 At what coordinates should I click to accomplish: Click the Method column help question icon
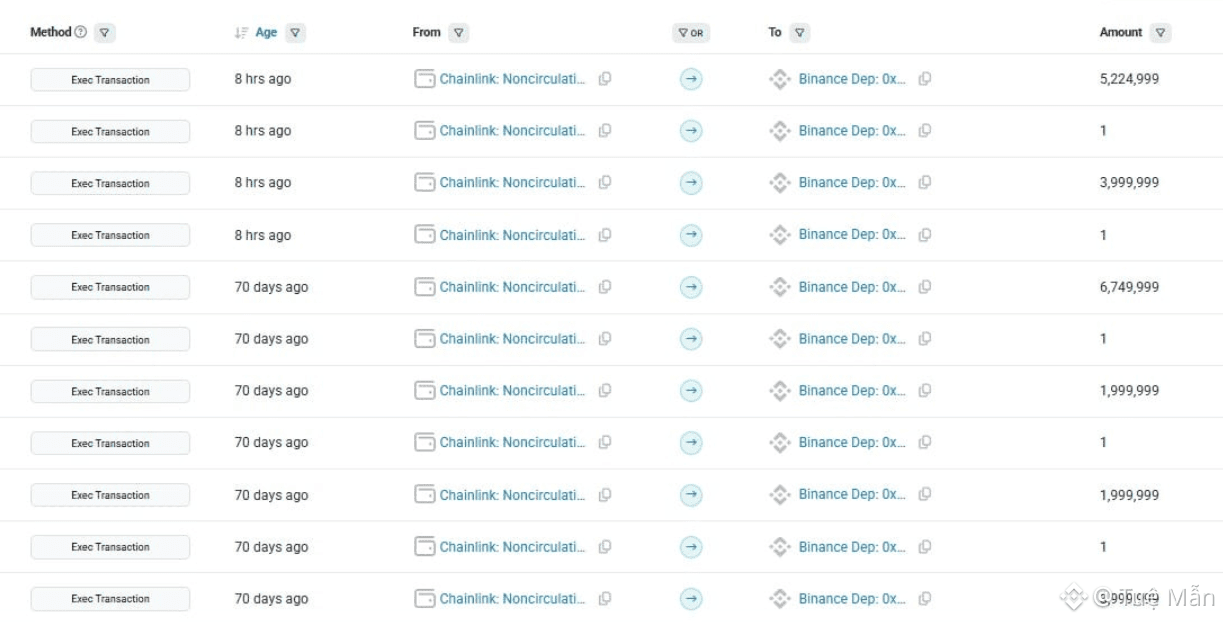point(81,32)
